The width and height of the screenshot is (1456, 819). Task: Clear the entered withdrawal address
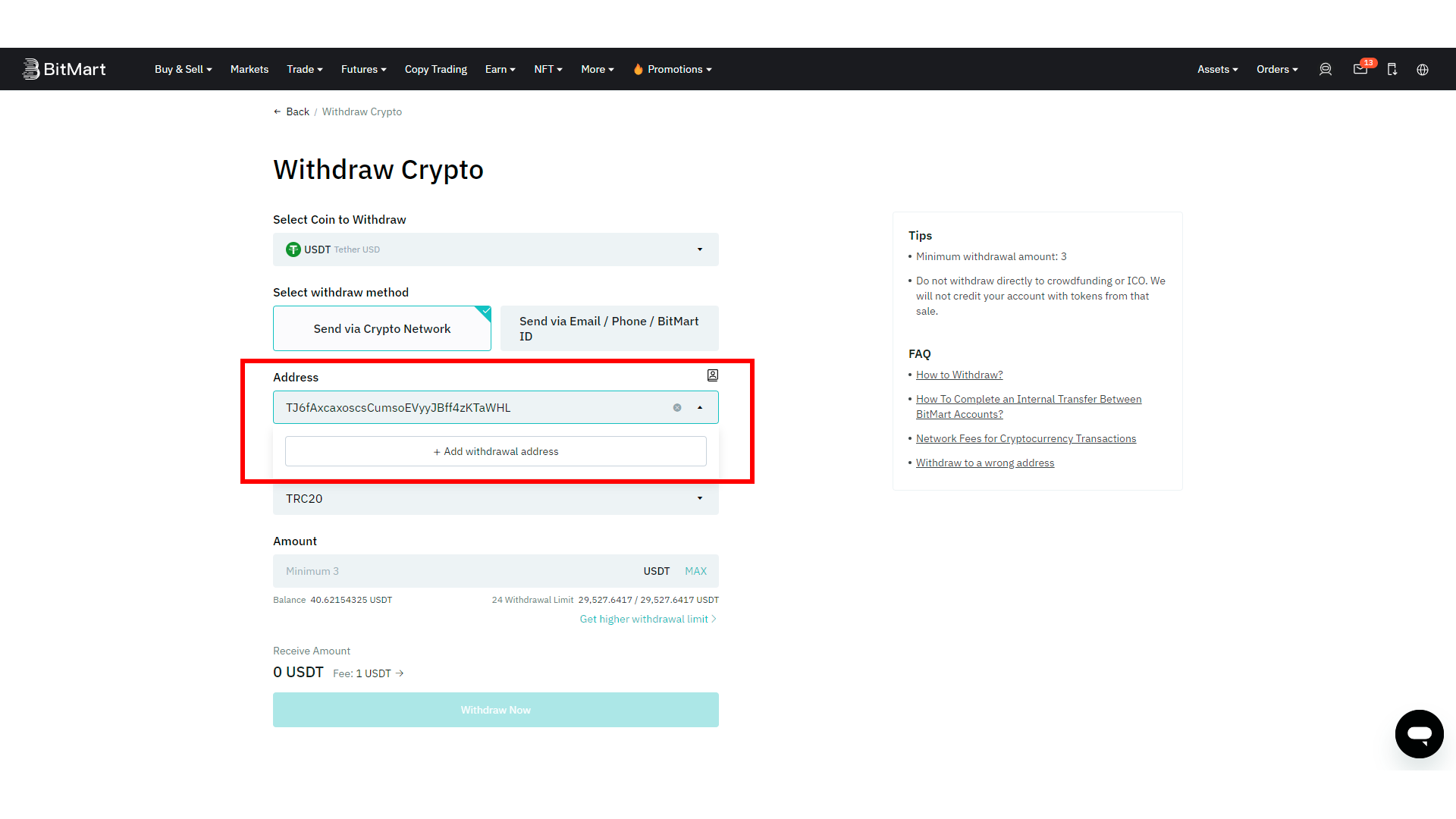tap(677, 408)
